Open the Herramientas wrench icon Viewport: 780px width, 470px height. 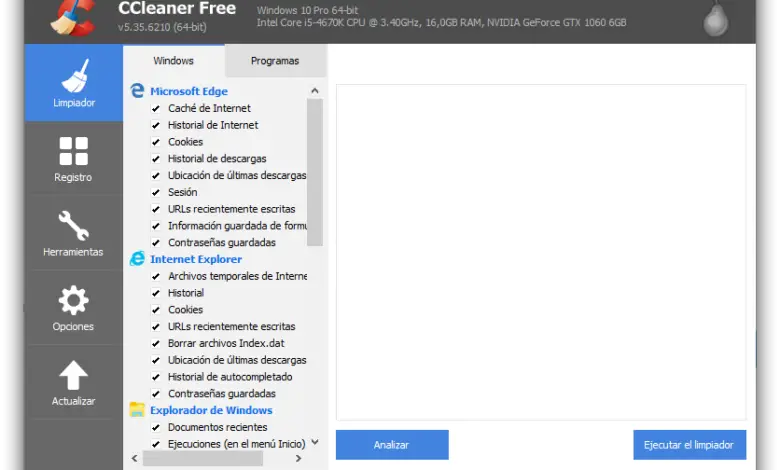(74, 225)
